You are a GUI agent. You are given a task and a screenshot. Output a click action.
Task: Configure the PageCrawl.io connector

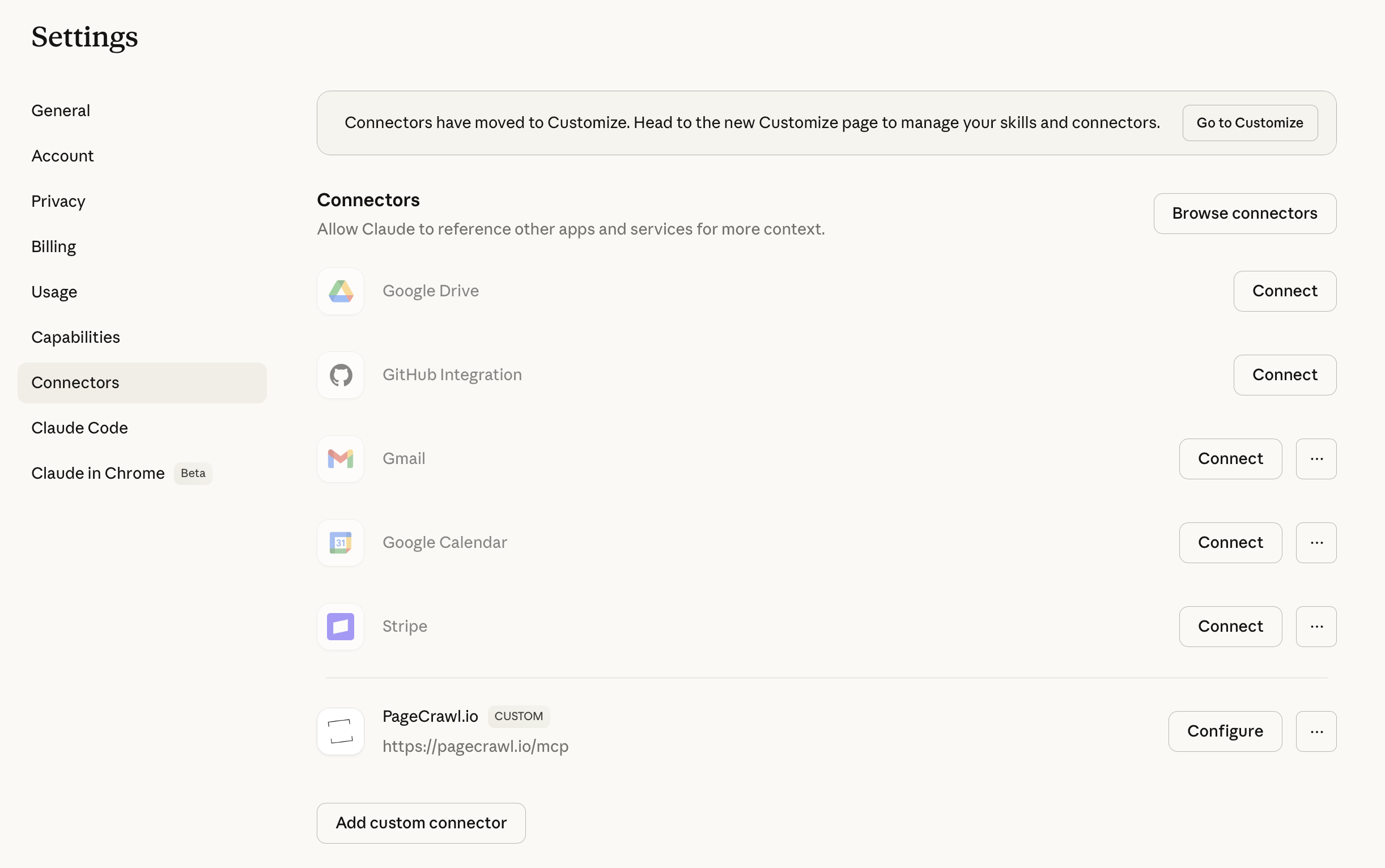(x=1224, y=731)
